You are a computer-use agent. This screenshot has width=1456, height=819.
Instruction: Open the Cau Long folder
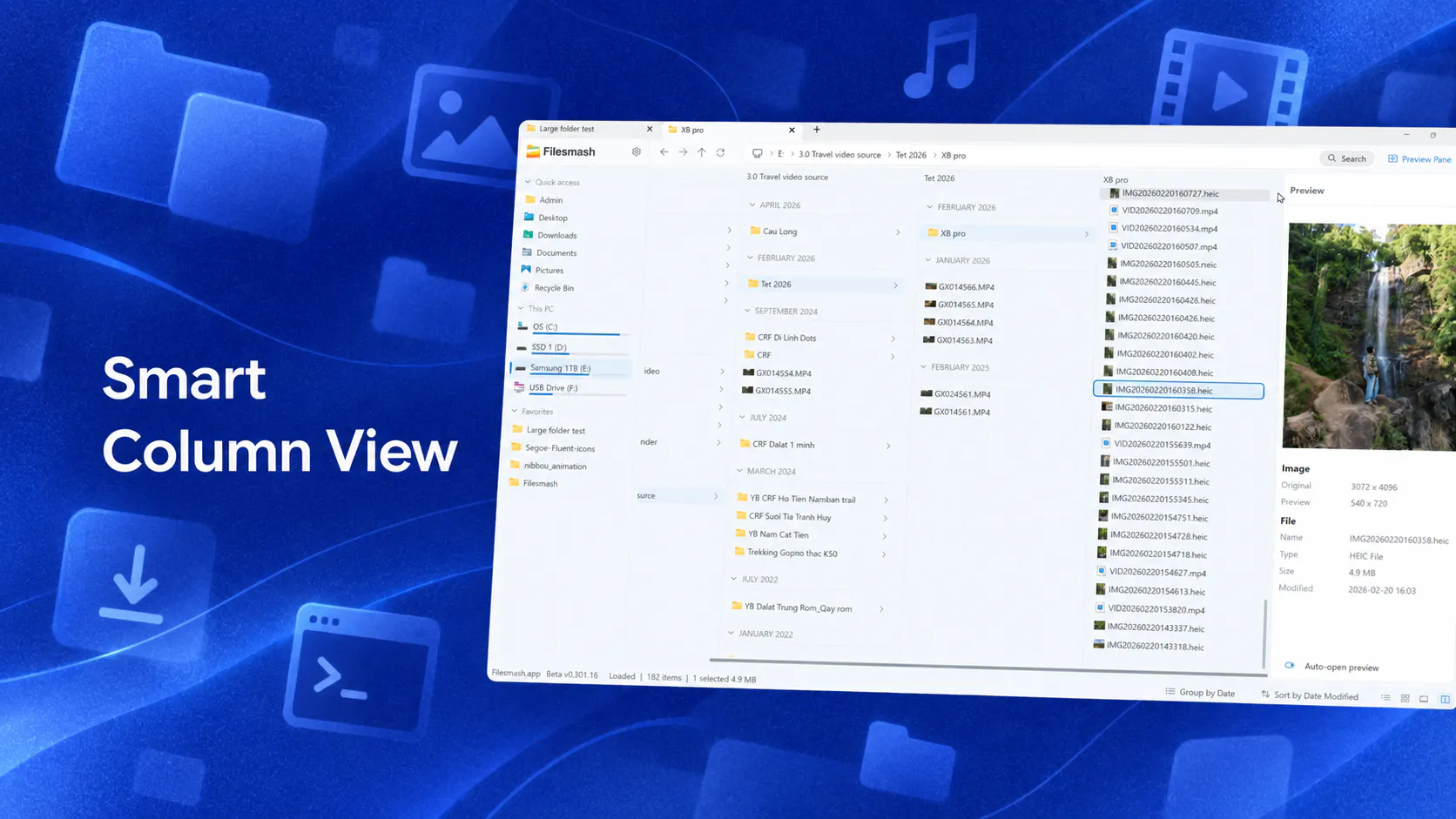(x=825, y=232)
